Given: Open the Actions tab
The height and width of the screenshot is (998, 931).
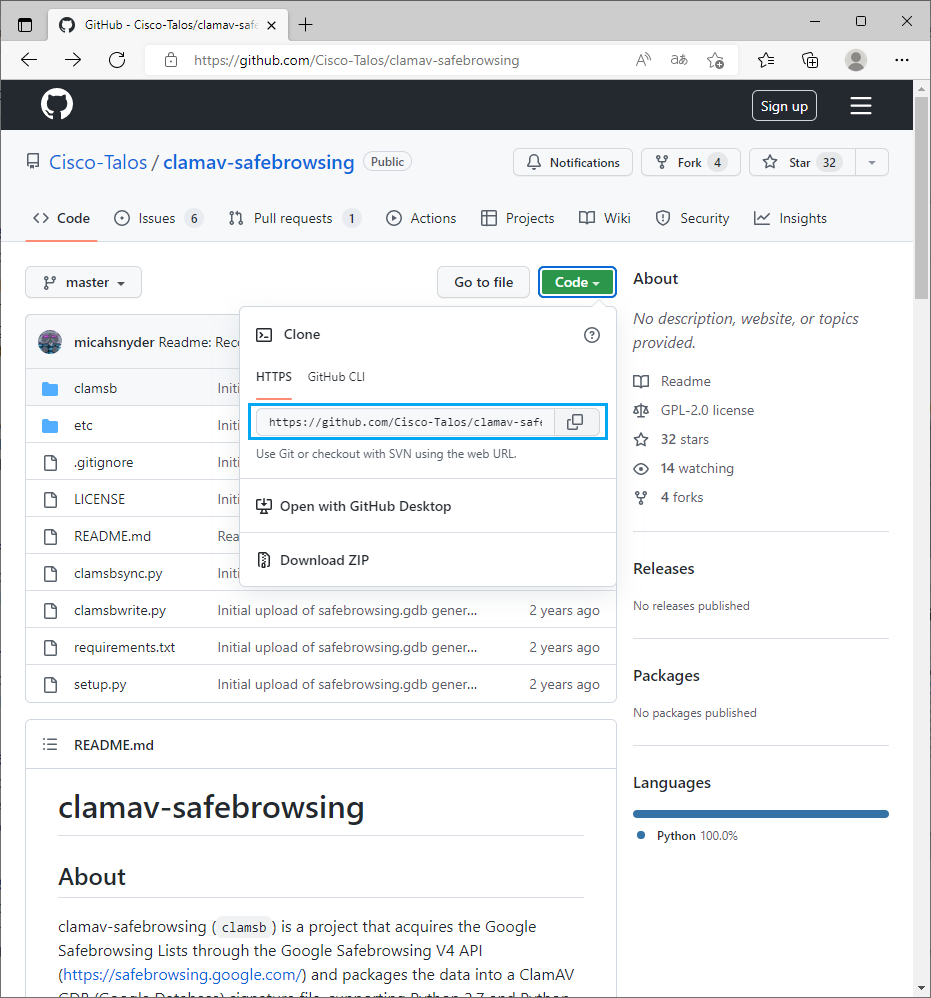Looking at the screenshot, I should coord(421,218).
